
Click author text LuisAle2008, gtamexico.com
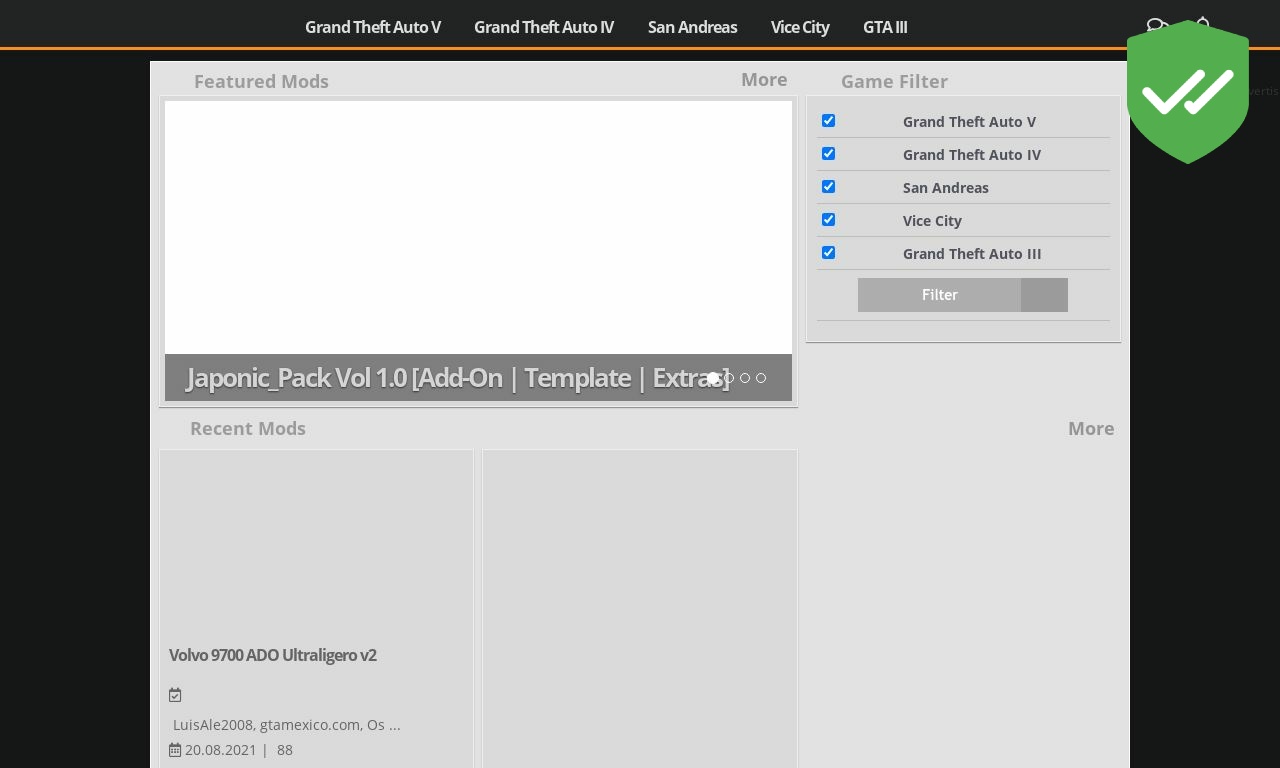287,725
